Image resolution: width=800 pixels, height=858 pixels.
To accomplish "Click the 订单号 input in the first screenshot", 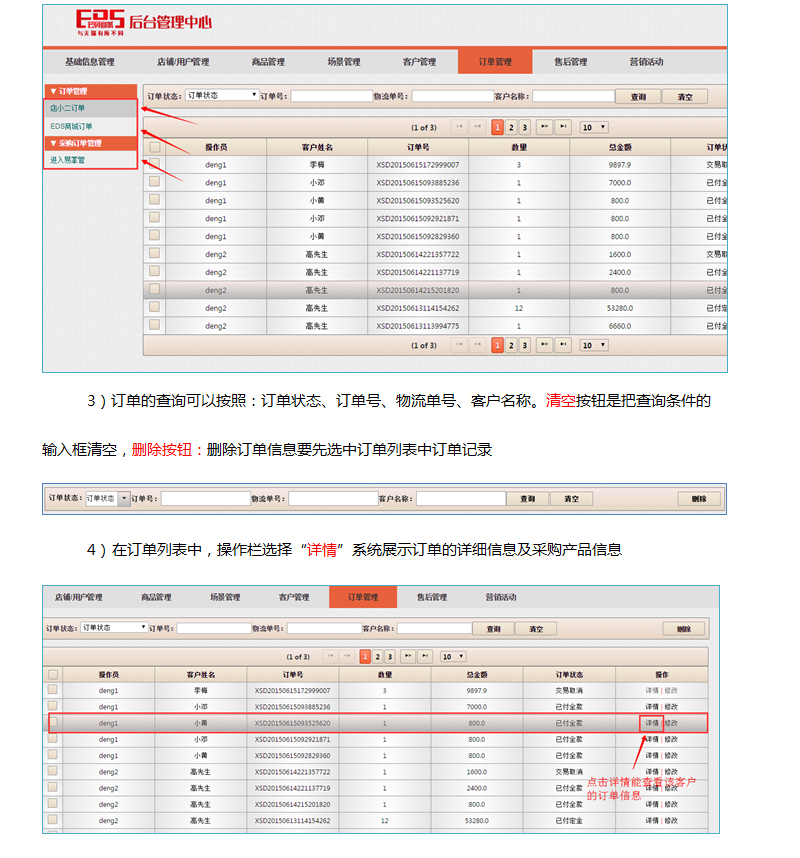I will (332, 96).
